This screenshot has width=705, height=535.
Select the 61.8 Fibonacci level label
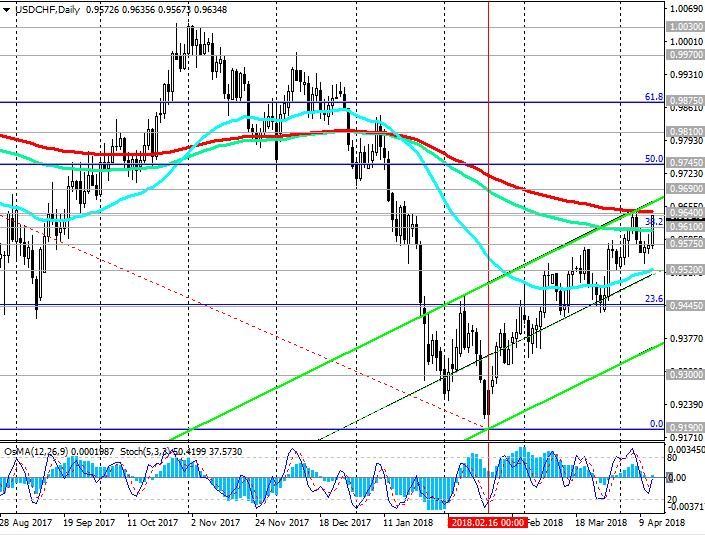click(653, 97)
